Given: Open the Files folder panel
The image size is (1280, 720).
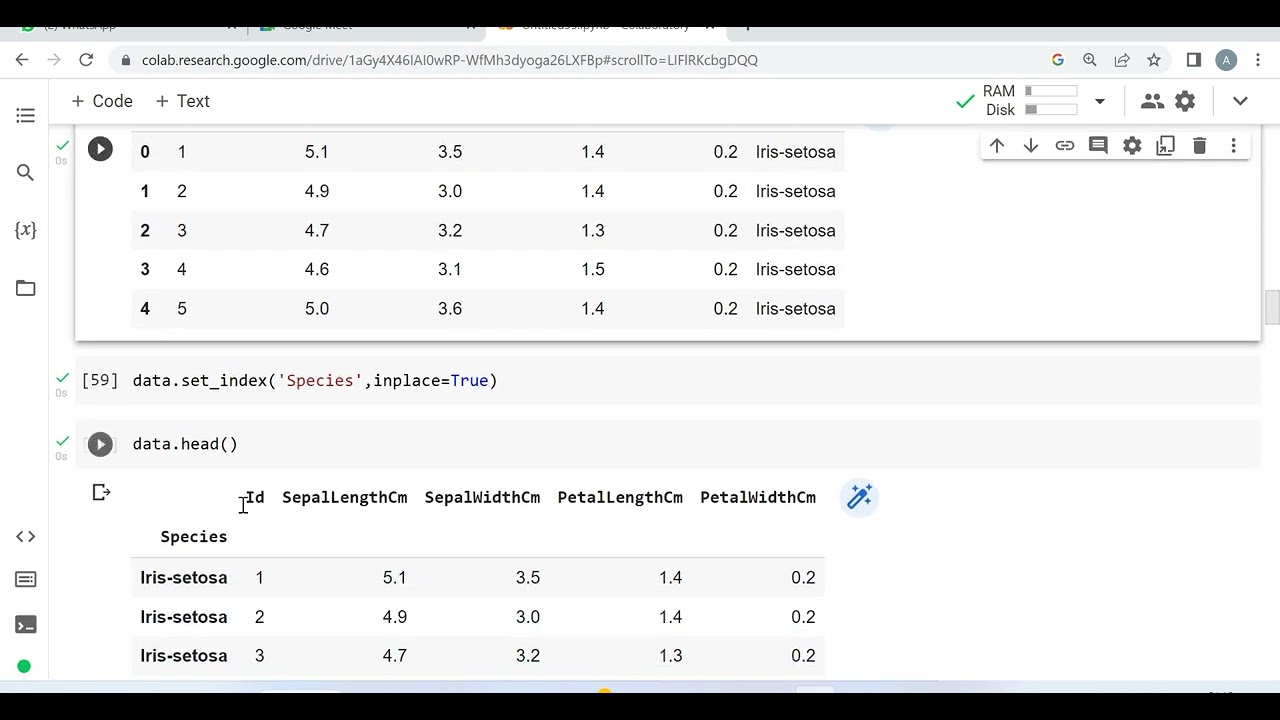Looking at the screenshot, I should coord(26,288).
